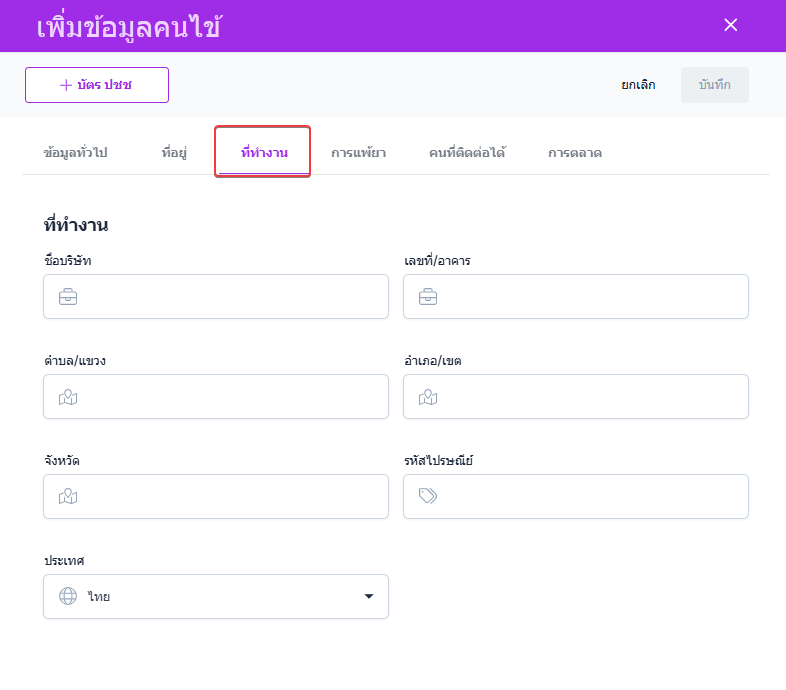
Task: Click the tag icon in postal code field
Action: click(428, 497)
